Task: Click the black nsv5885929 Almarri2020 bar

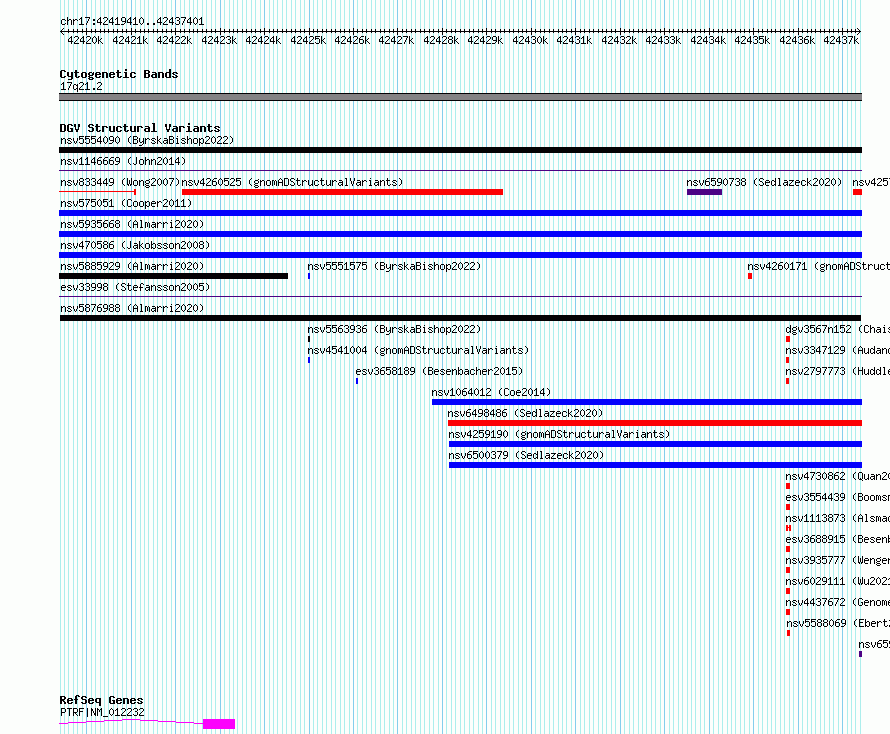Action: (173, 276)
